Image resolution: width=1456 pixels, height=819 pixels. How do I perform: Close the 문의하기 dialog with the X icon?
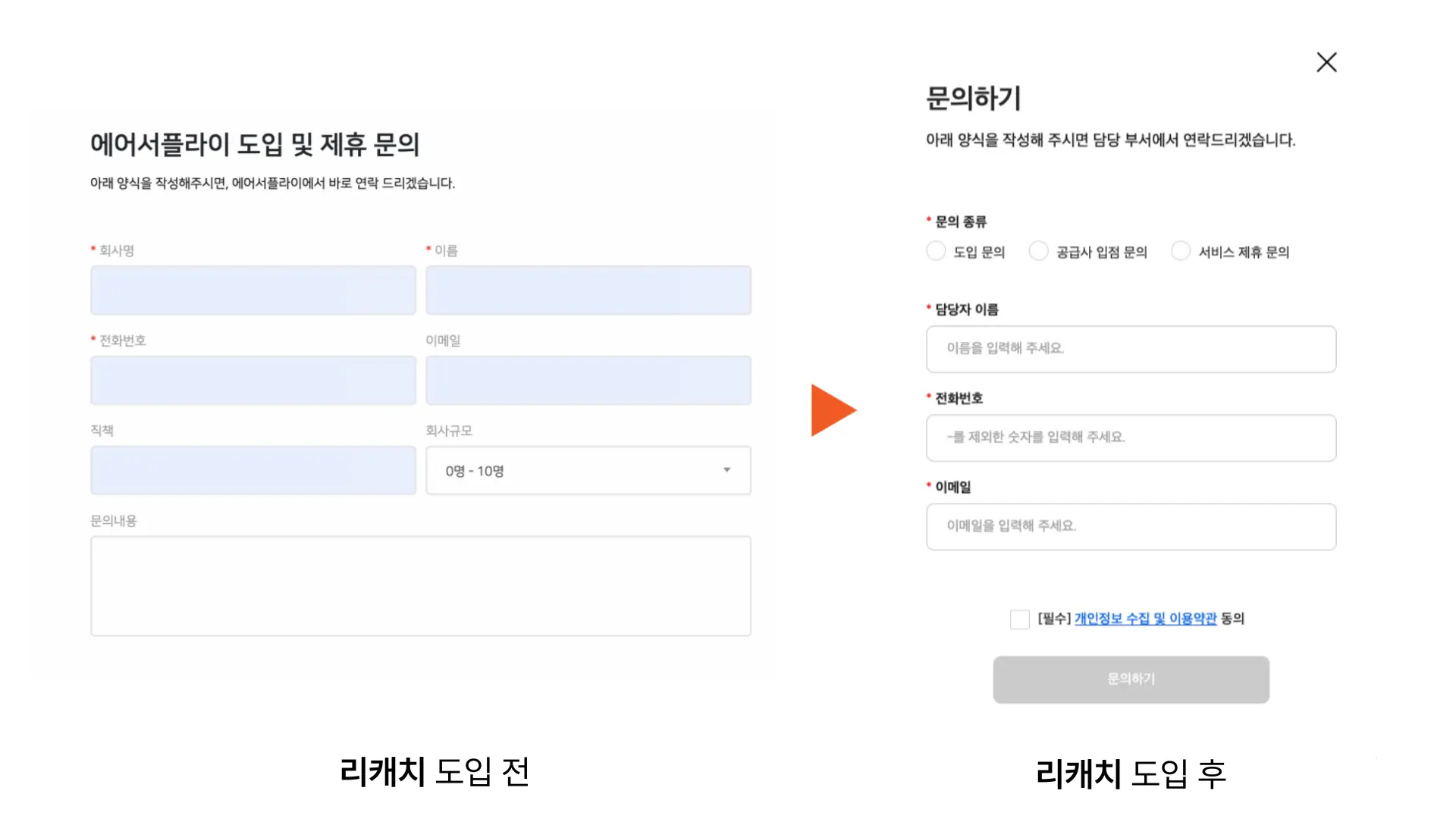tap(1326, 62)
